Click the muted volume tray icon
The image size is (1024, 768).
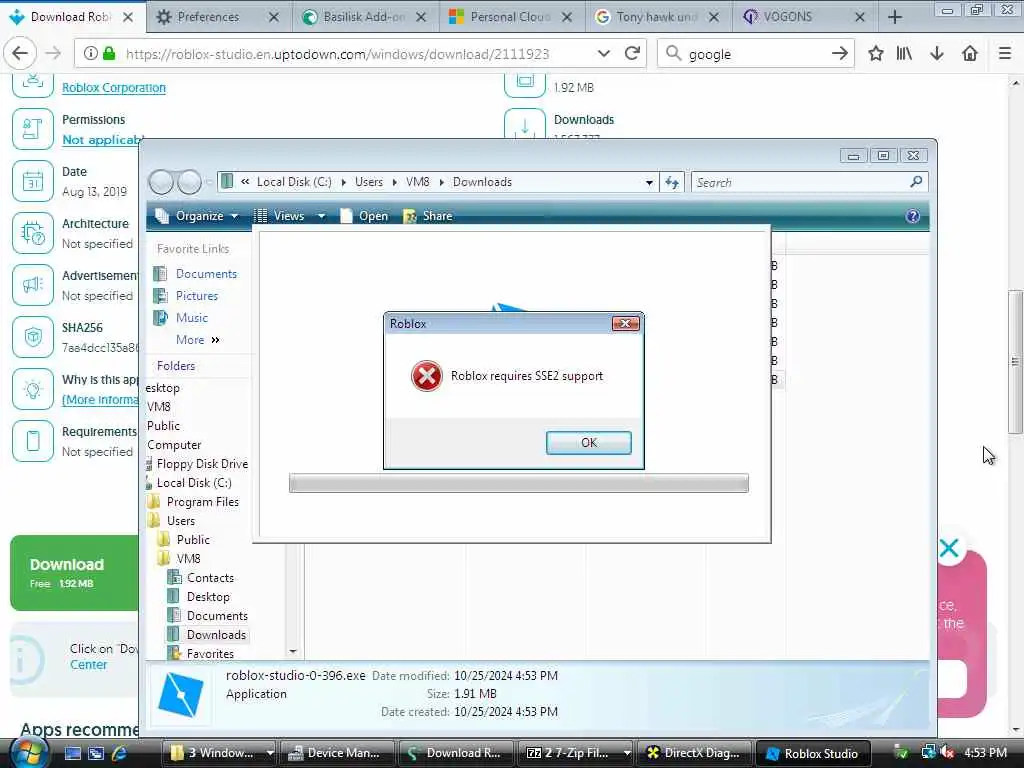point(947,753)
